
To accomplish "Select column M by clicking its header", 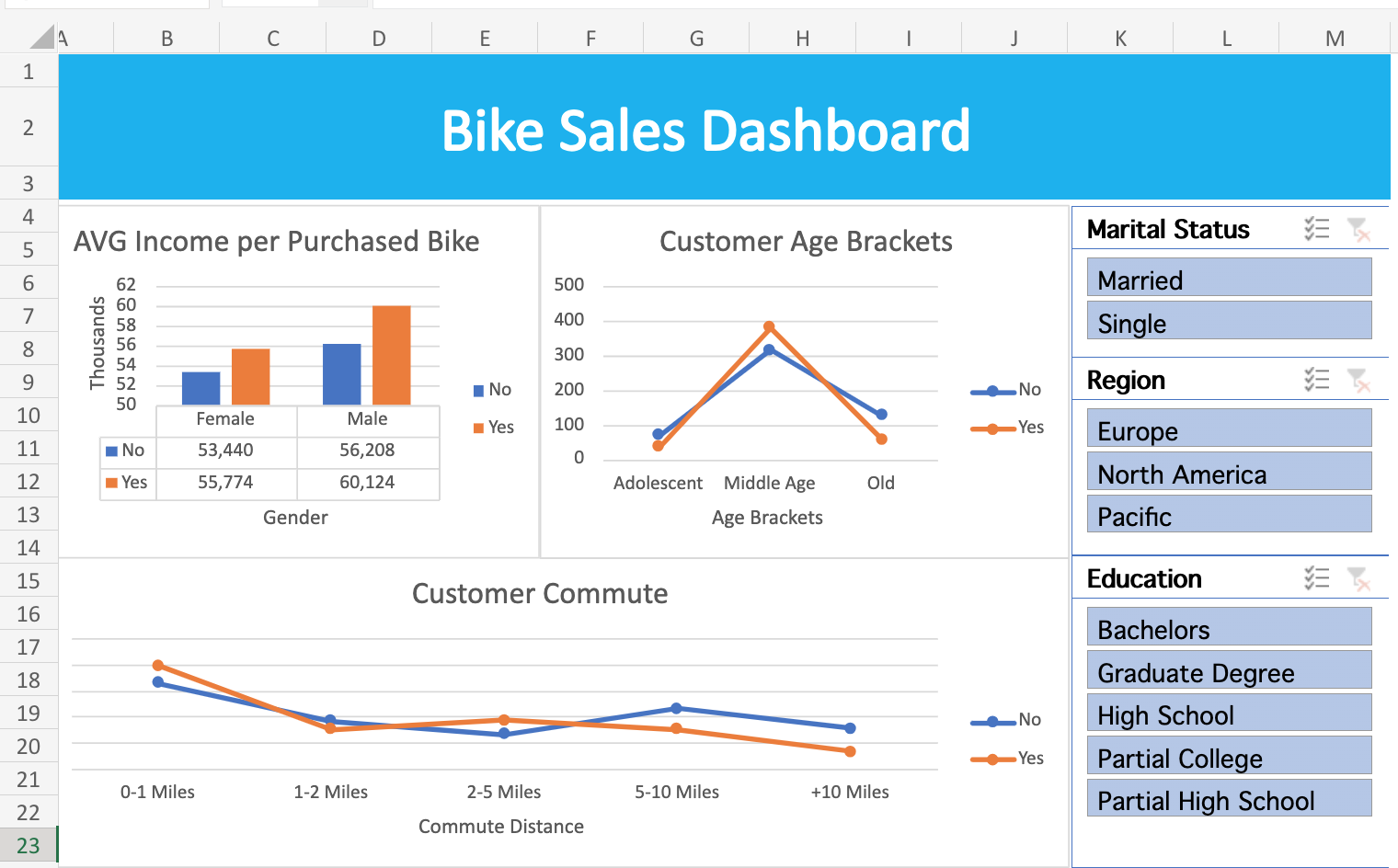I will pyautogui.click(x=1334, y=38).
